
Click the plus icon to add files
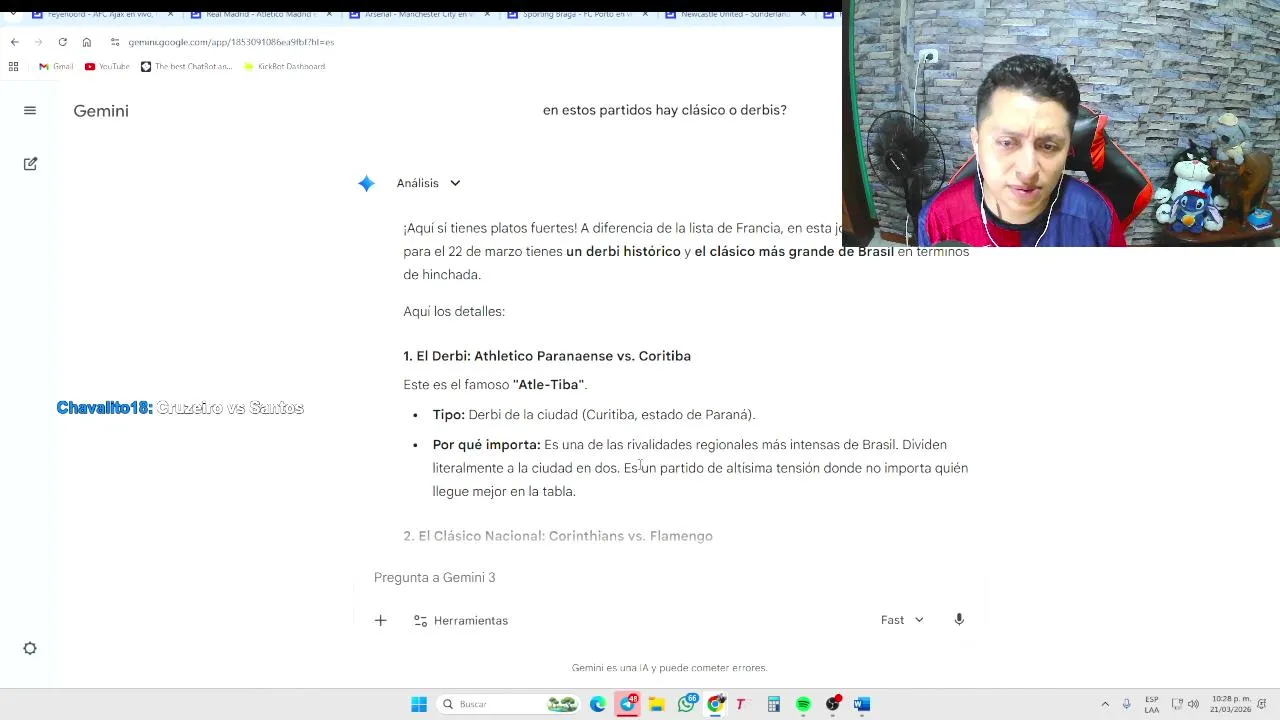[380, 620]
